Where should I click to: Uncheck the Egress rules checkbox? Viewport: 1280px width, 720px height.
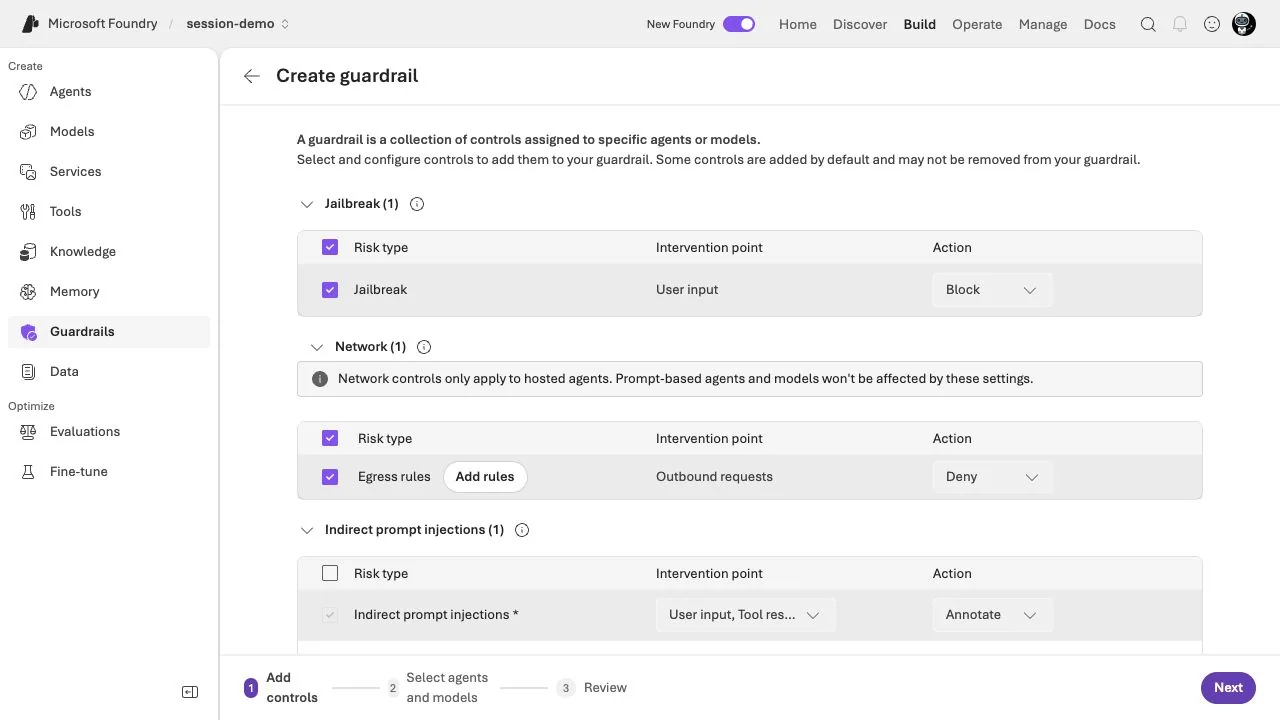coord(330,477)
